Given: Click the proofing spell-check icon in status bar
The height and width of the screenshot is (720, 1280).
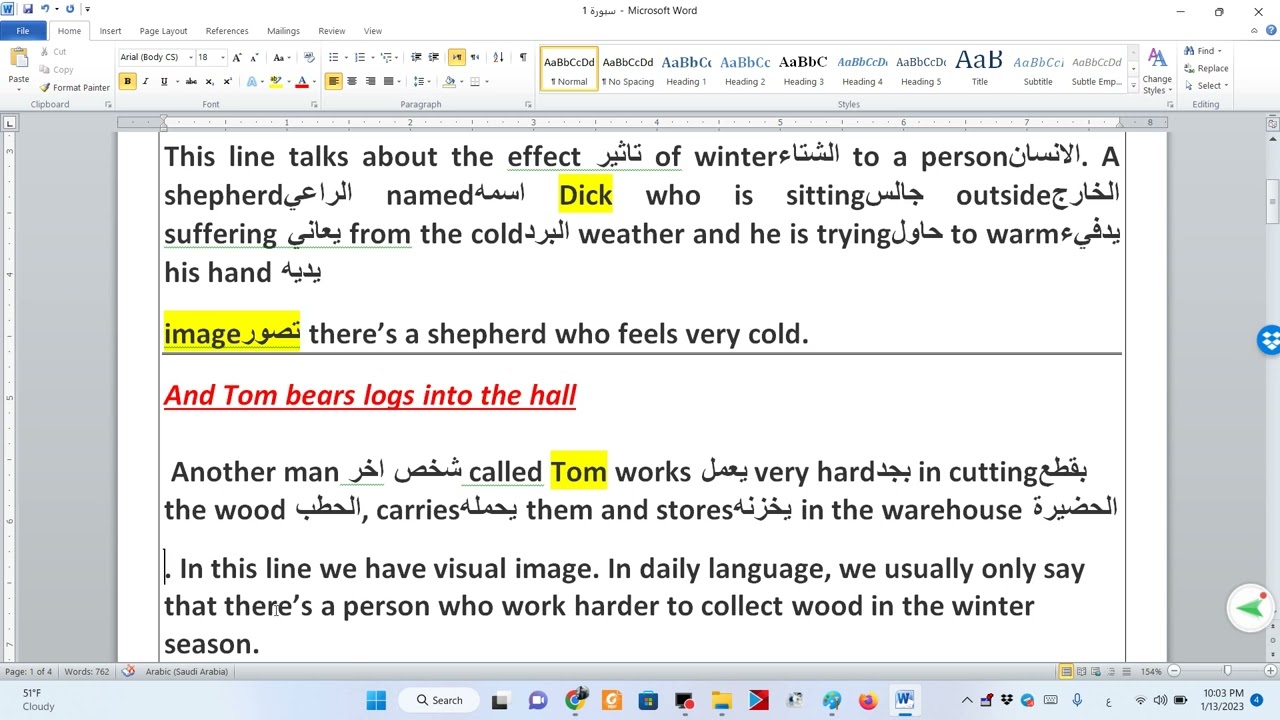Looking at the screenshot, I should coord(128,671).
